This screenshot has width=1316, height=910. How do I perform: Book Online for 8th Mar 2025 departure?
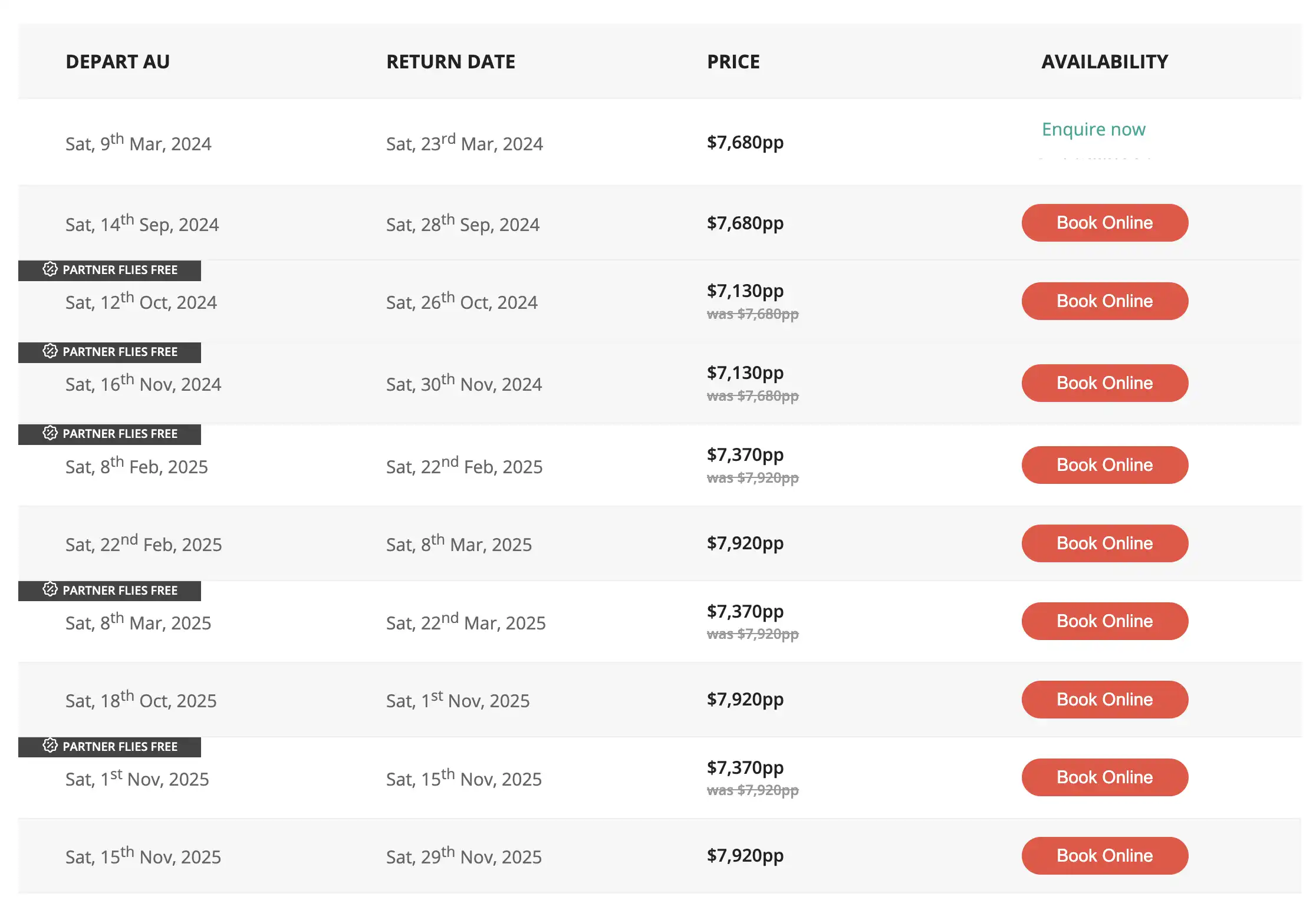click(1104, 621)
